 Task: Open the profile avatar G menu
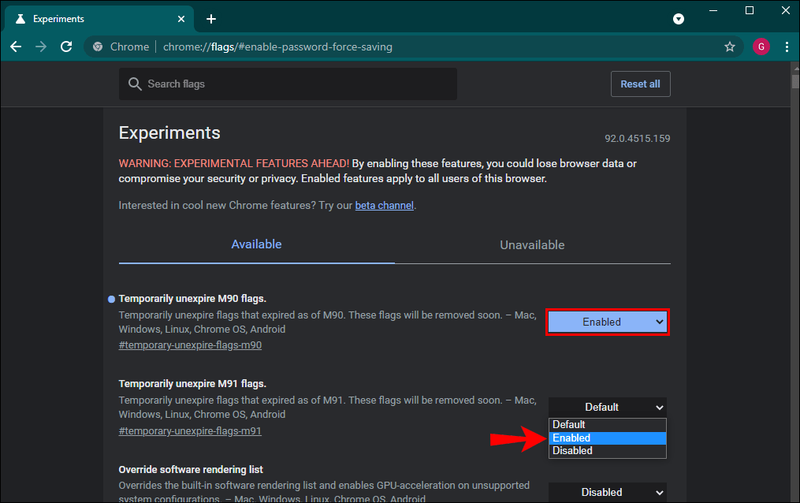761,47
